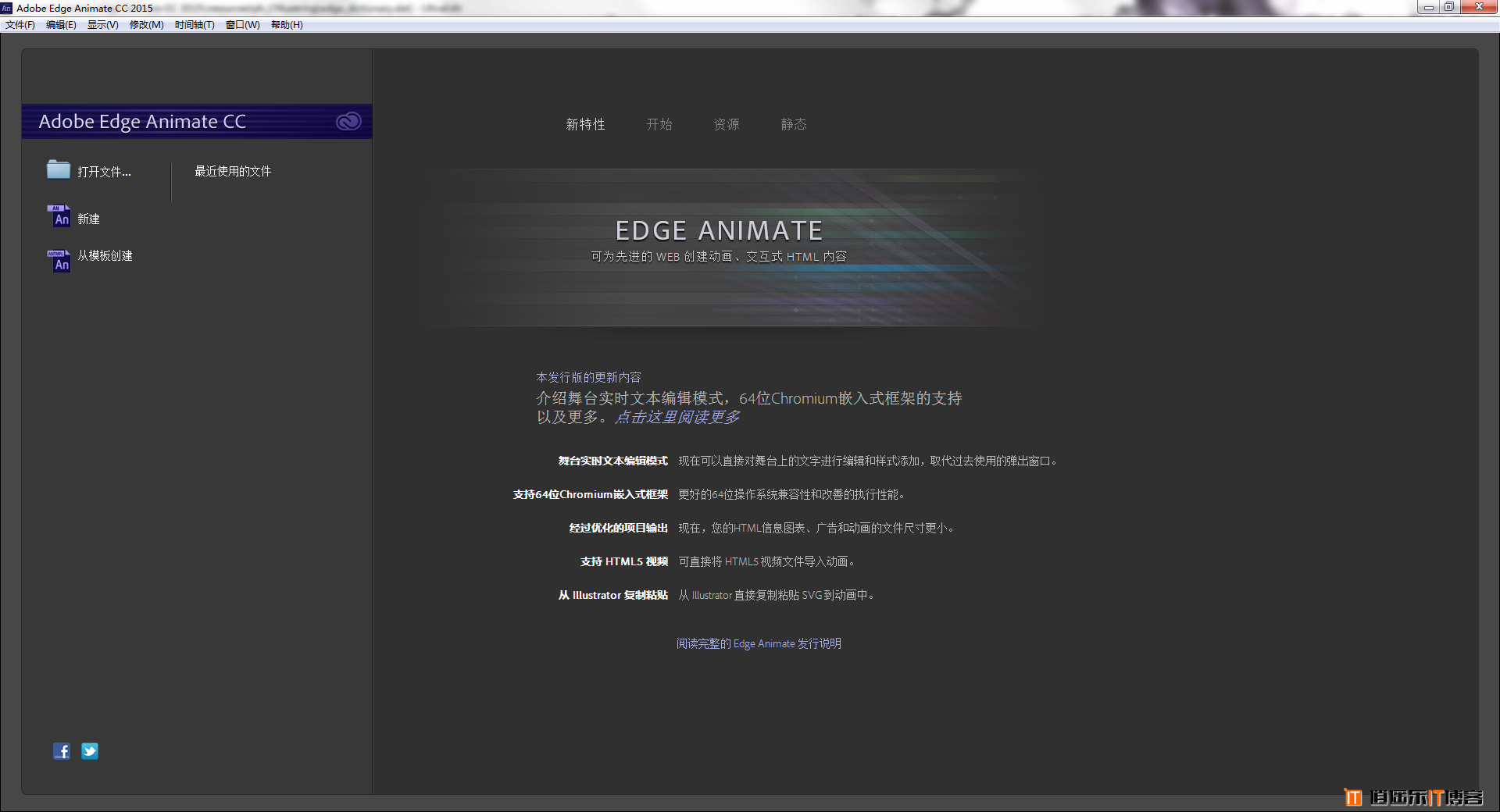The width and height of the screenshot is (1500, 812).
Task: Open the 显示(V) menu
Action: tap(102, 25)
